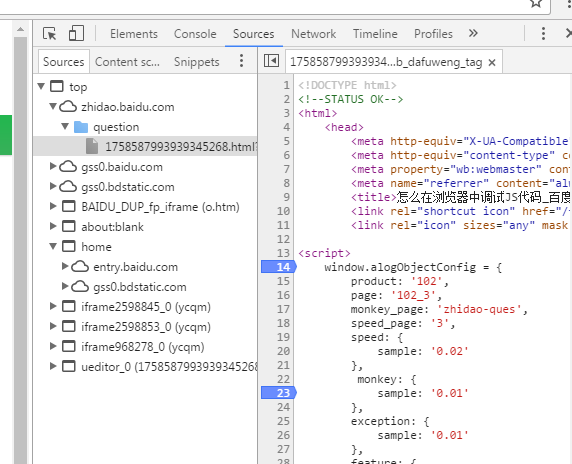Switch to the Console tab
Viewport: 572px width, 464px height.
195,34
